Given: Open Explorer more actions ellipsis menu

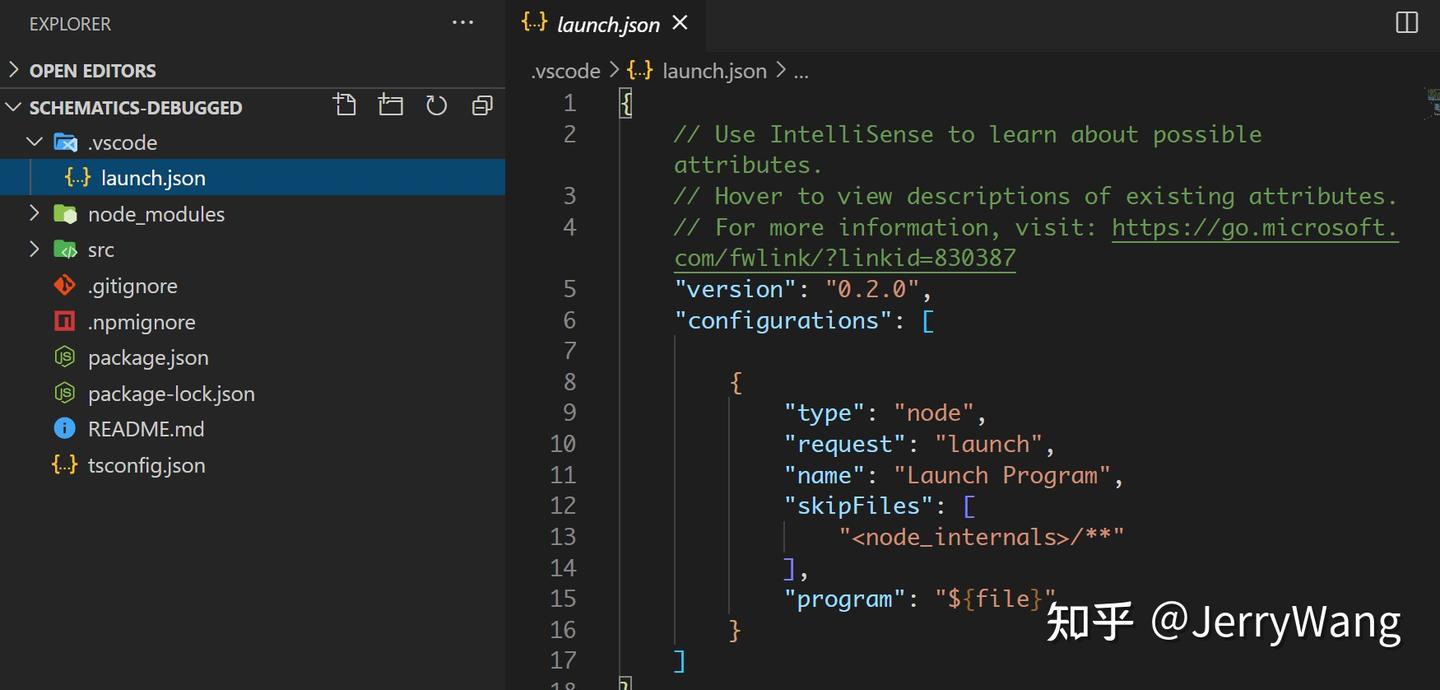Looking at the screenshot, I should (x=463, y=23).
